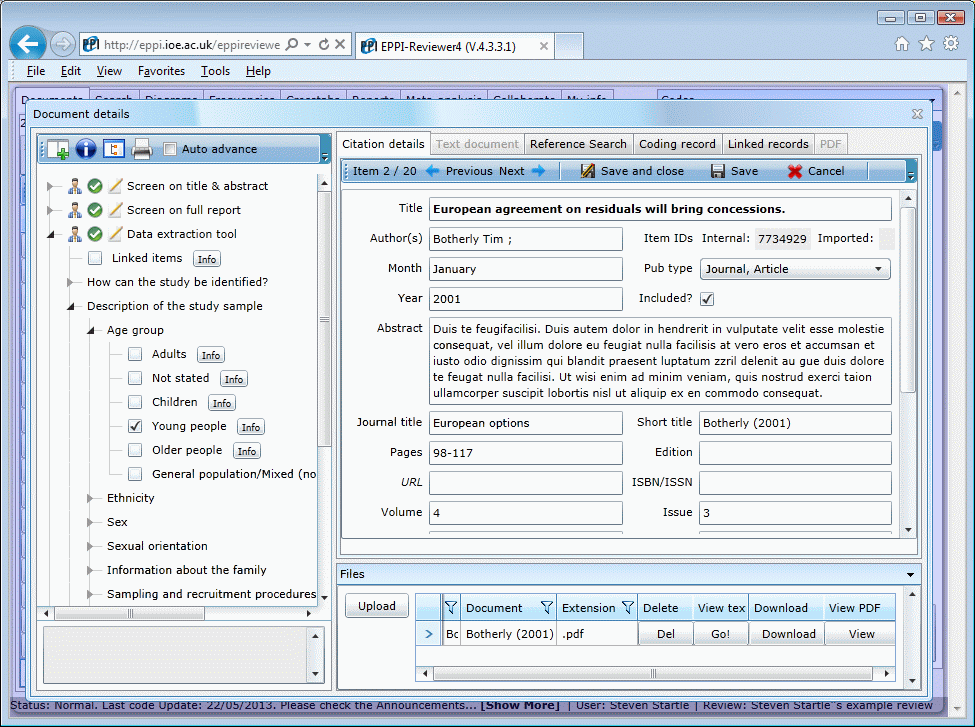
Task: Click the Journal title input field
Action: click(x=526, y=423)
